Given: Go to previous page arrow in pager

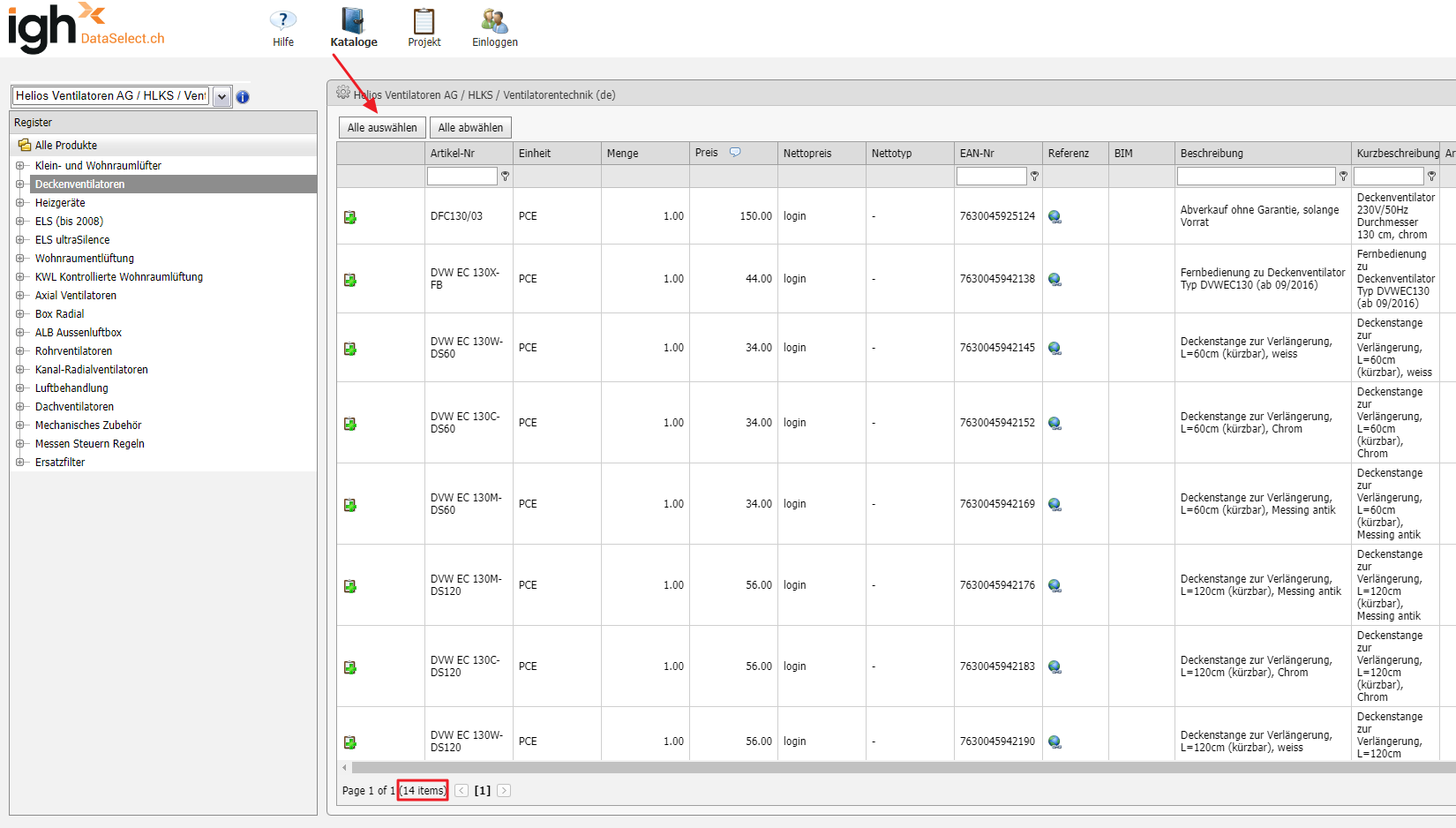Looking at the screenshot, I should coord(462,791).
